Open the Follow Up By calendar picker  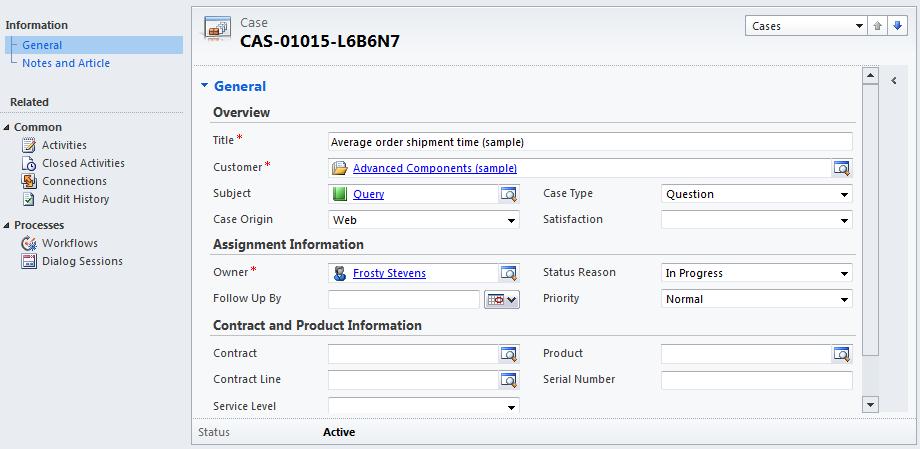click(501, 299)
